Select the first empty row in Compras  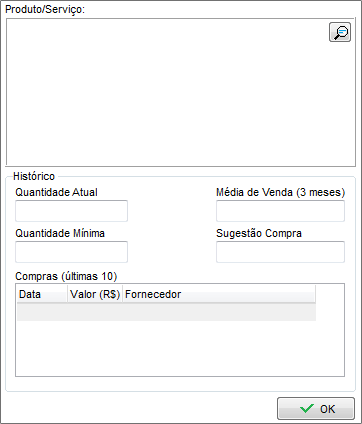(x=166, y=312)
